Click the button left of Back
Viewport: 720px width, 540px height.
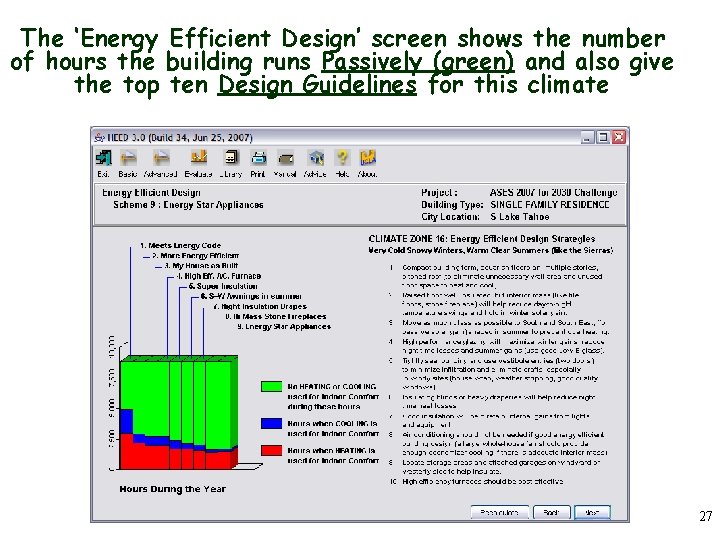coord(500,512)
